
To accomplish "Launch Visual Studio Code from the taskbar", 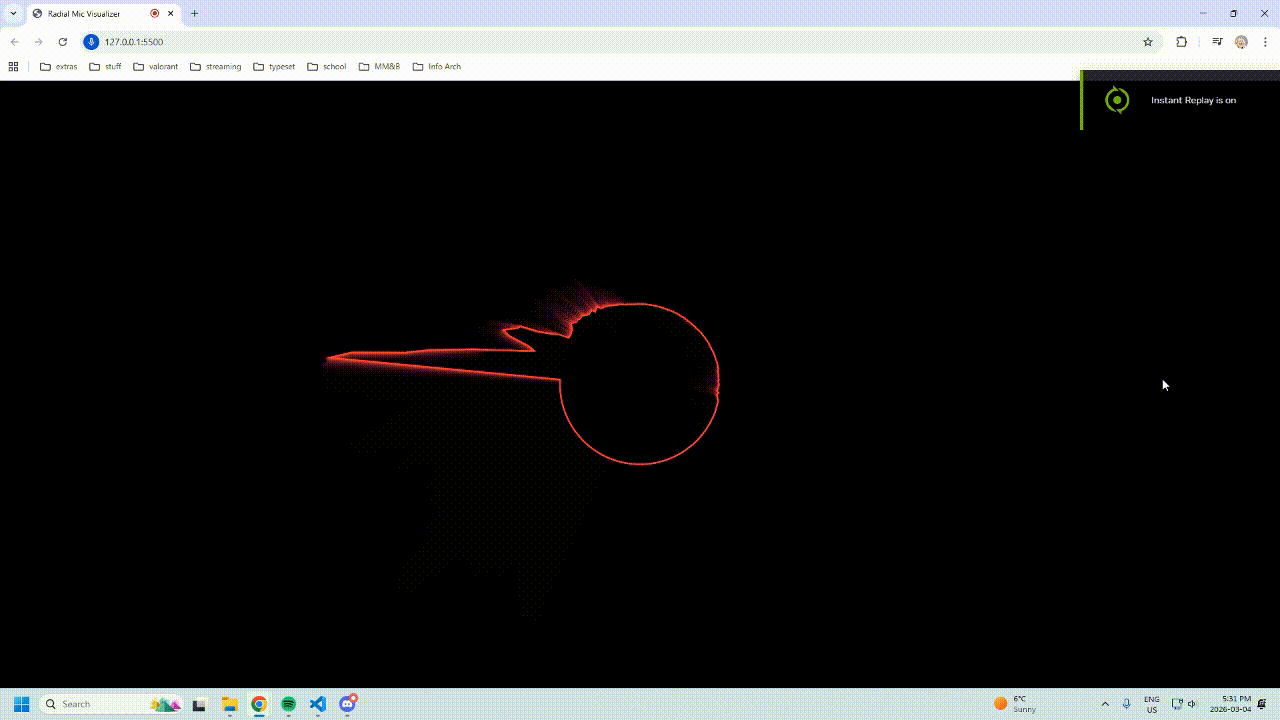I will pos(318,704).
